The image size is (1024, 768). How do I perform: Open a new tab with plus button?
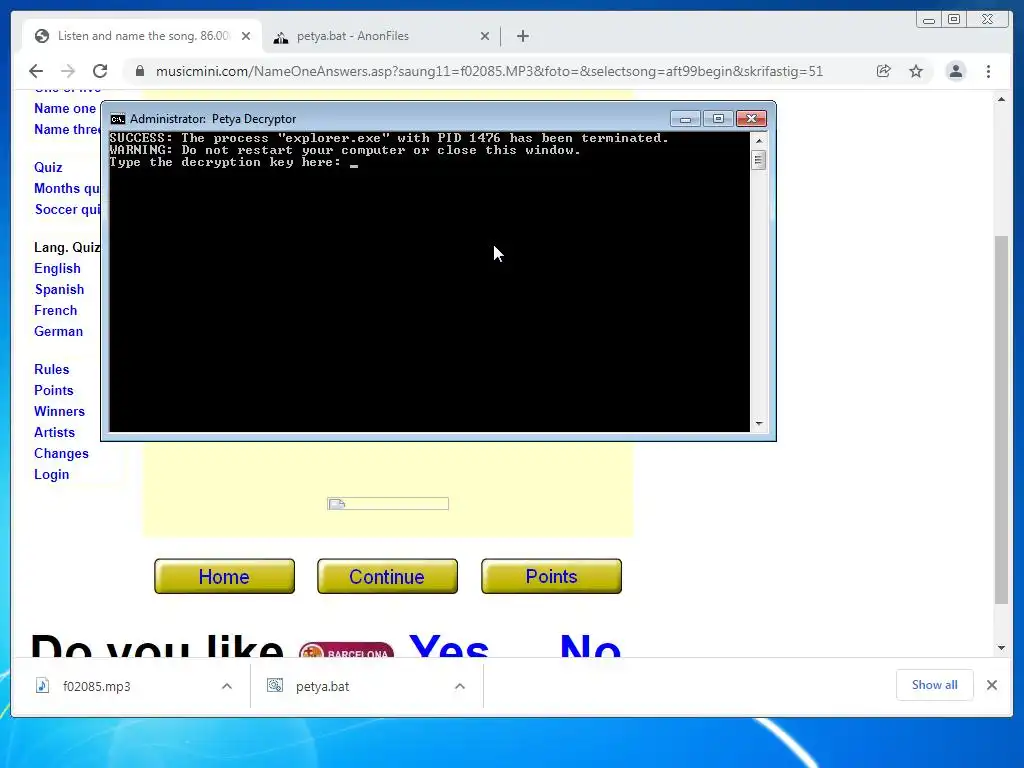tap(522, 36)
